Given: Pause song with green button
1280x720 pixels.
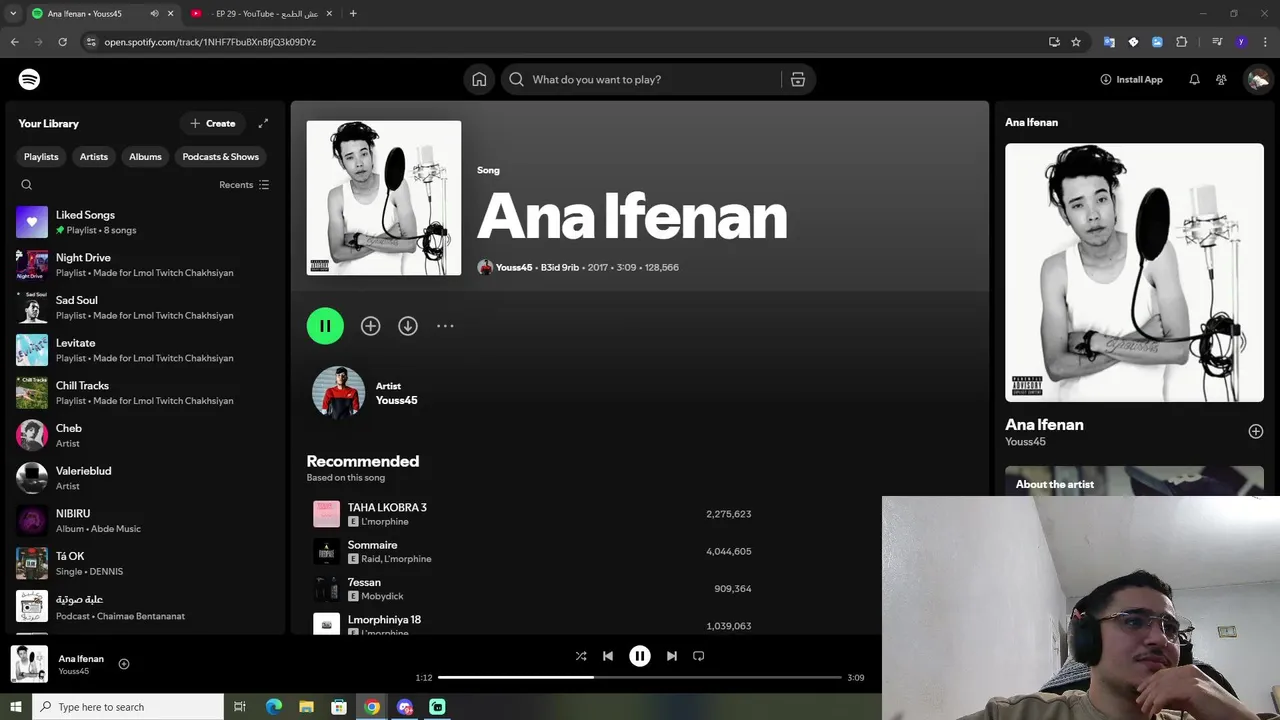Looking at the screenshot, I should (325, 326).
